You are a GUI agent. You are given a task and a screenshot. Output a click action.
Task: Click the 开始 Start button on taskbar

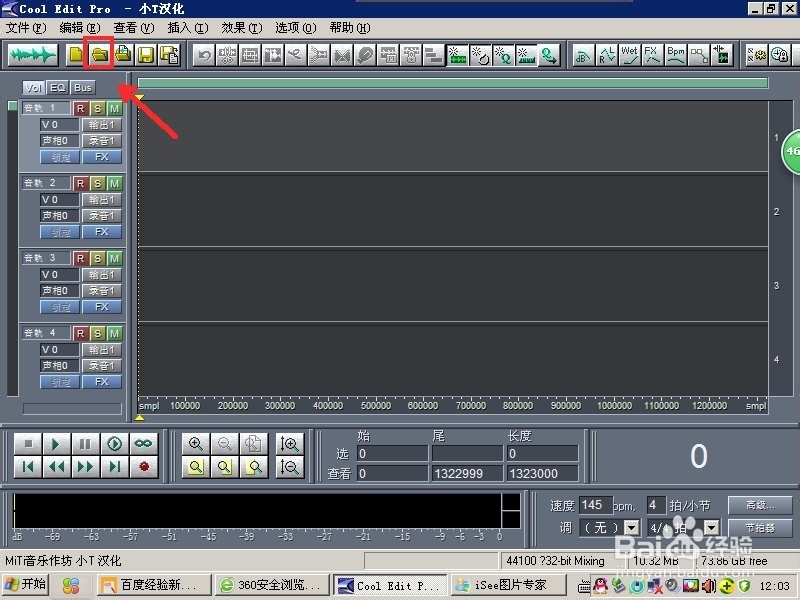[26, 584]
